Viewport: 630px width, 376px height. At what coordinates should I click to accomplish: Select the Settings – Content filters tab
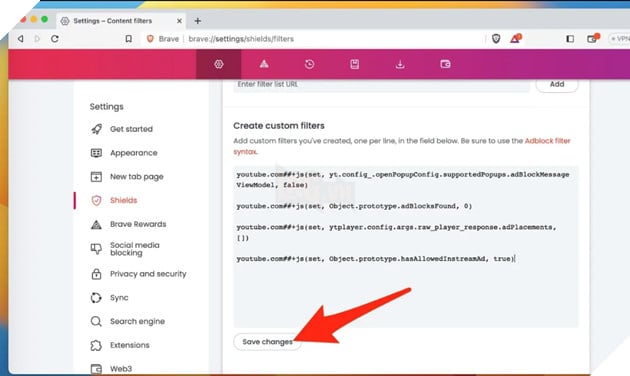121,21
